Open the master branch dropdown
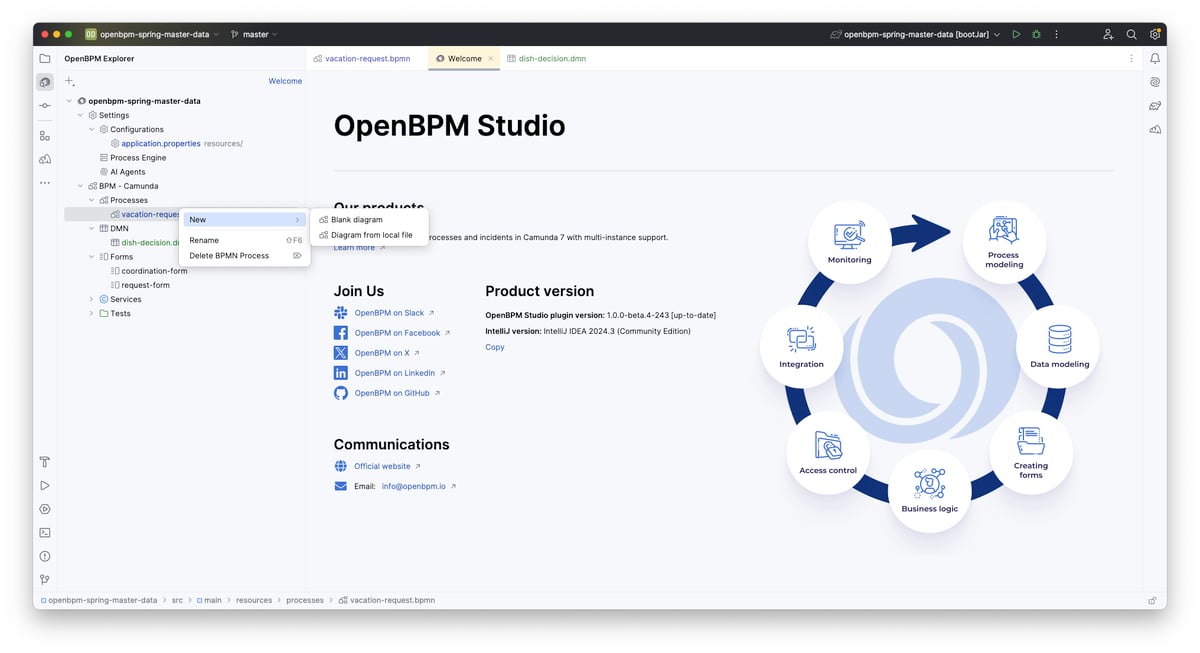The width and height of the screenshot is (1200, 653). [x=255, y=34]
